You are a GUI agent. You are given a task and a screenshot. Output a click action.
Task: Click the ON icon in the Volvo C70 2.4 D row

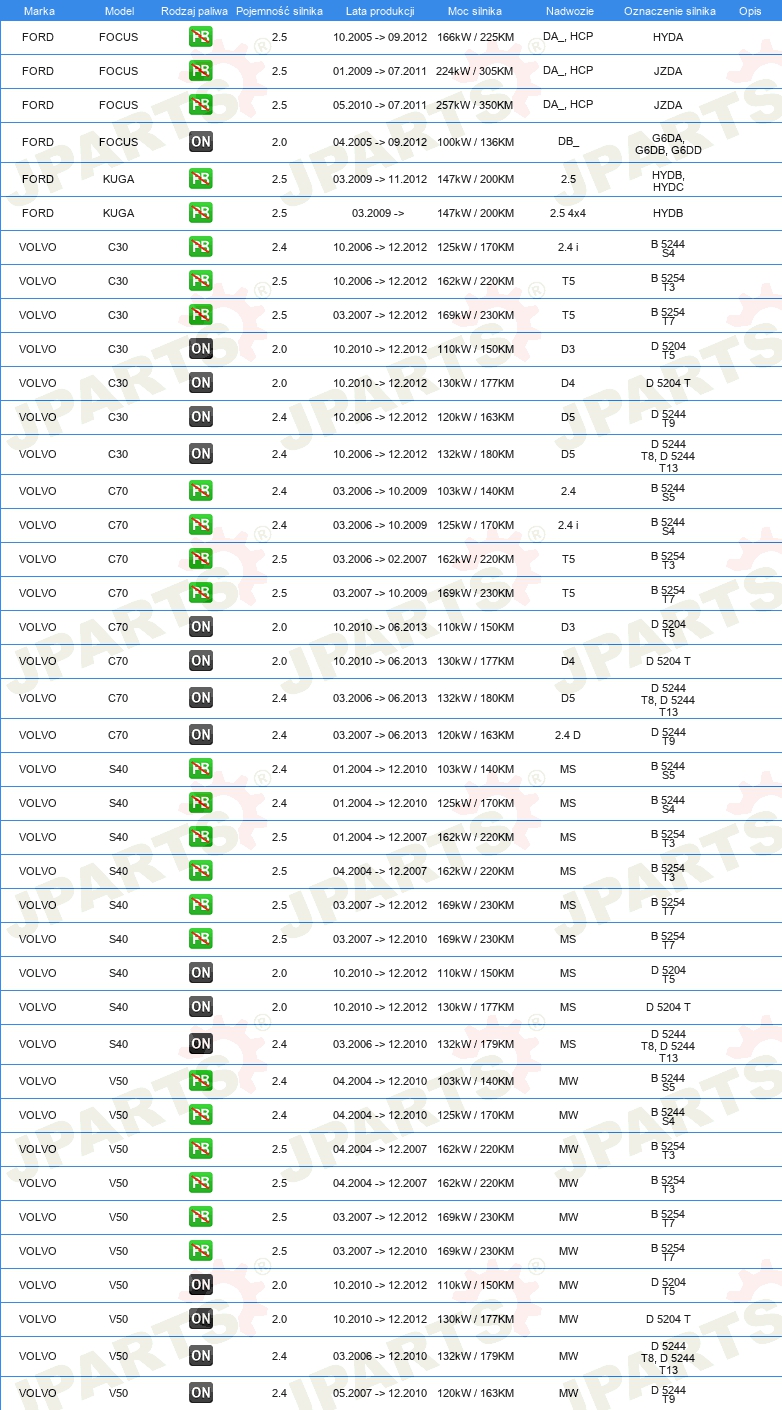click(201, 735)
